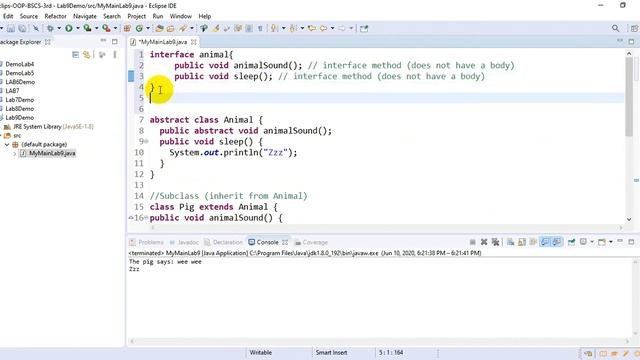Click the Next Annotation icon
This screenshot has height=360, width=640.
point(274,28)
